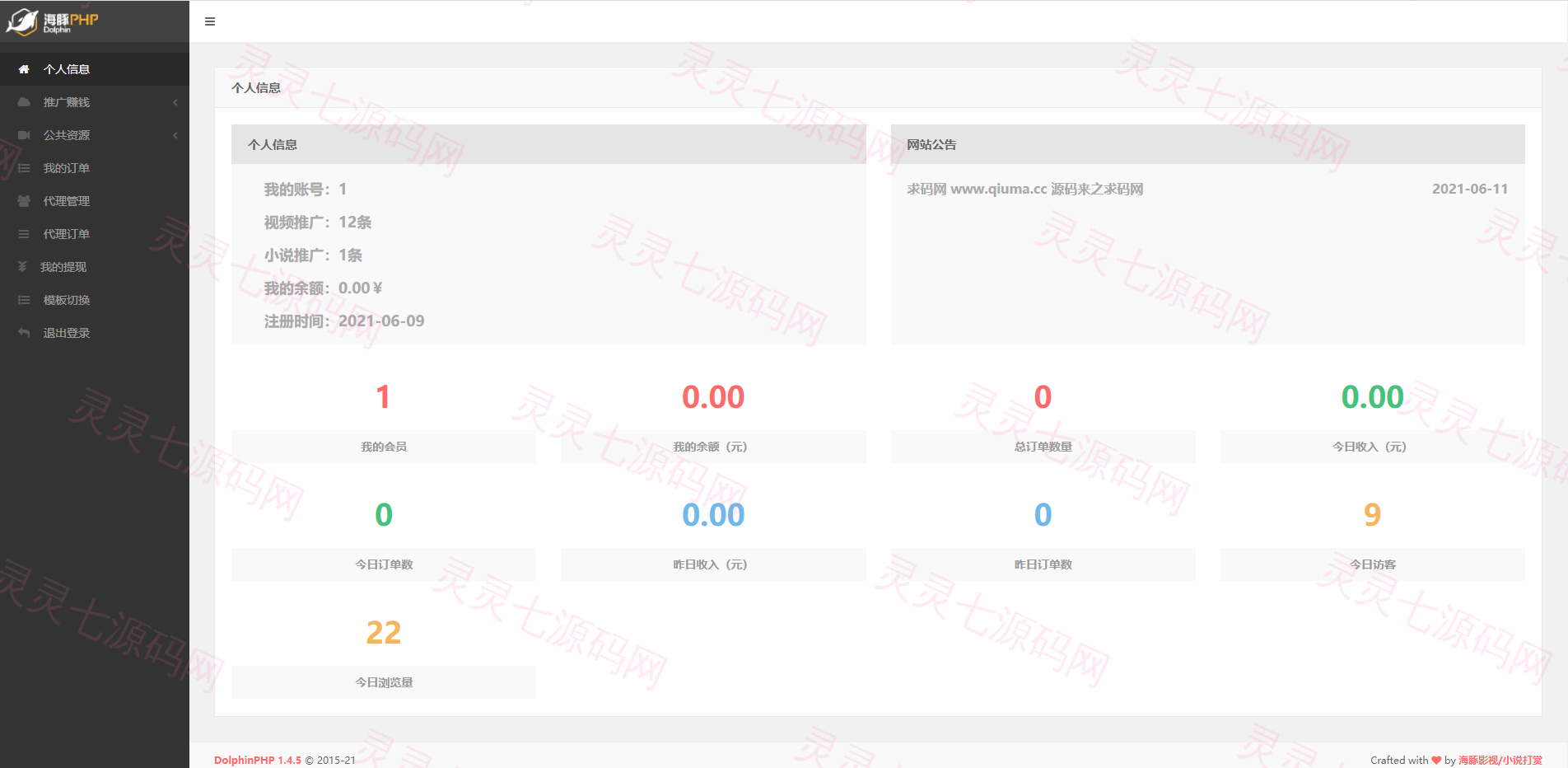Click the 今日订单数 stat card label
The height and width of the screenshot is (768, 1568).
pyautogui.click(x=384, y=564)
